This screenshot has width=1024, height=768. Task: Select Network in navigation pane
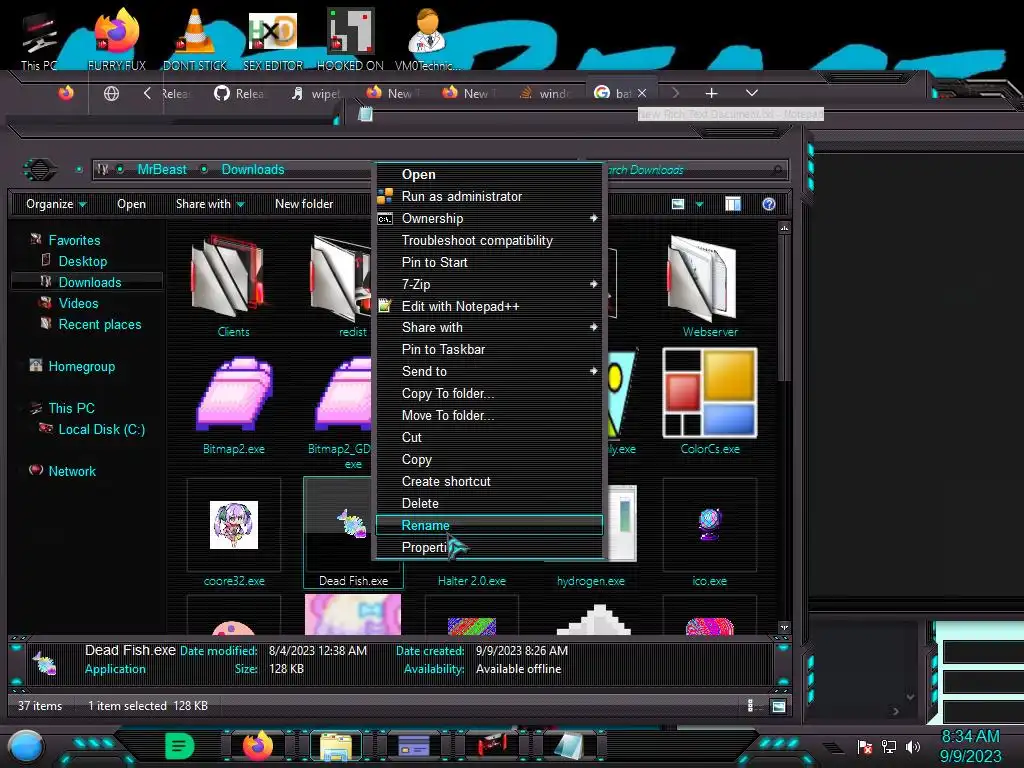click(72, 472)
